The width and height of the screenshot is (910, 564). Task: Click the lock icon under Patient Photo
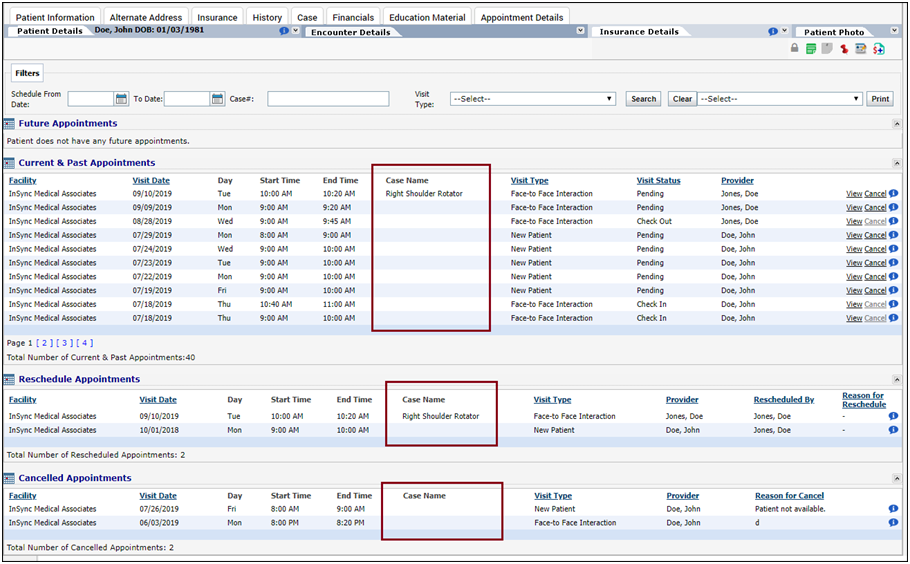click(x=795, y=48)
